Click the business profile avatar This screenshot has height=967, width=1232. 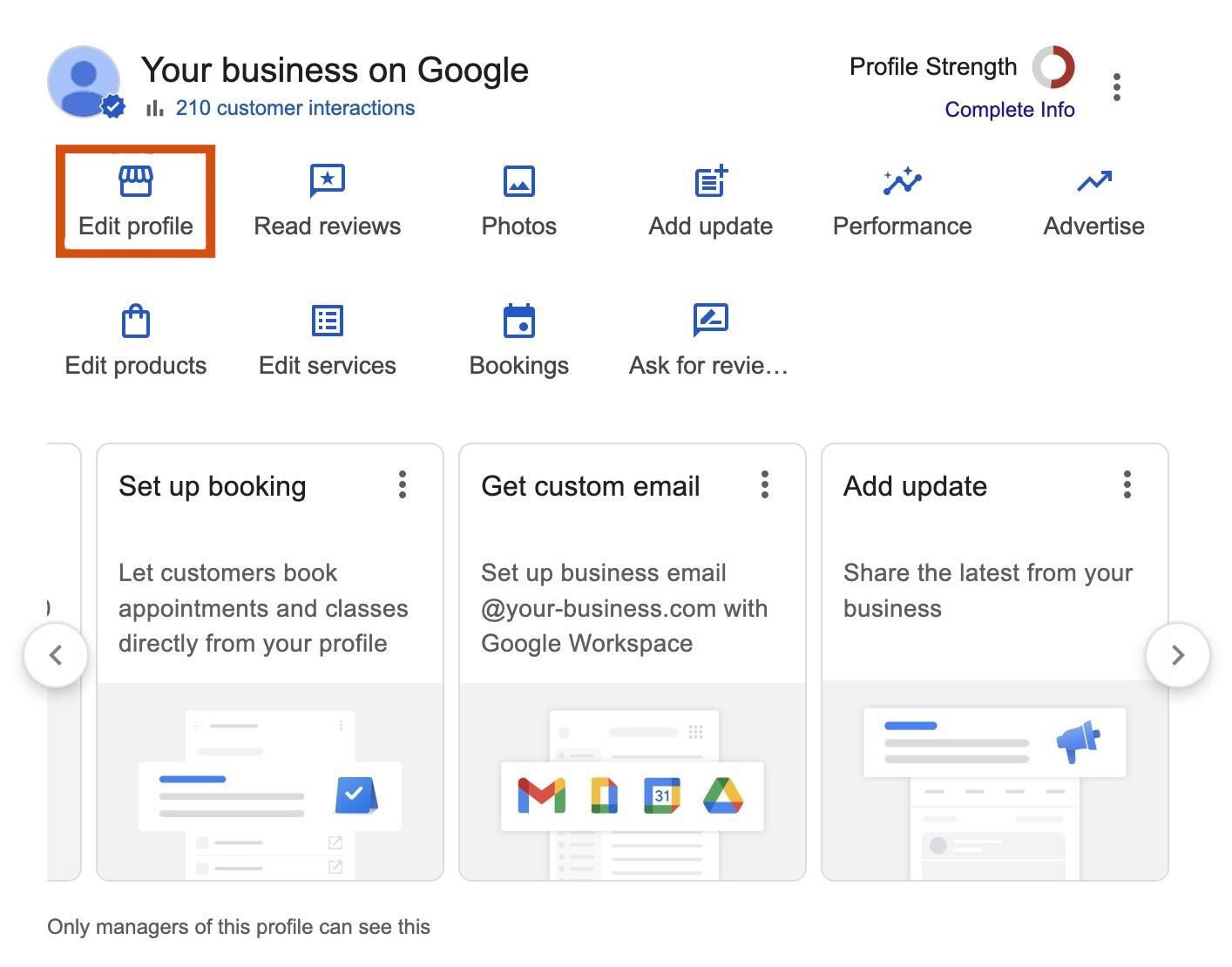(x=85, y=82)
